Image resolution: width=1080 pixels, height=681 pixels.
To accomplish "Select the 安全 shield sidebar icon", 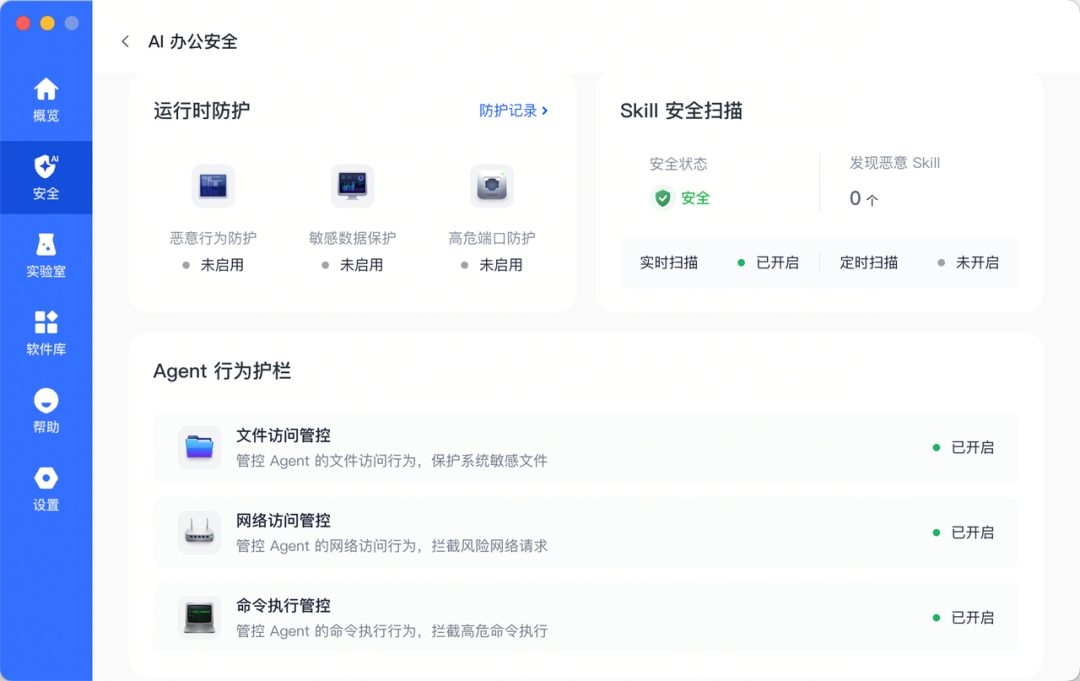I will coord(46,178).
